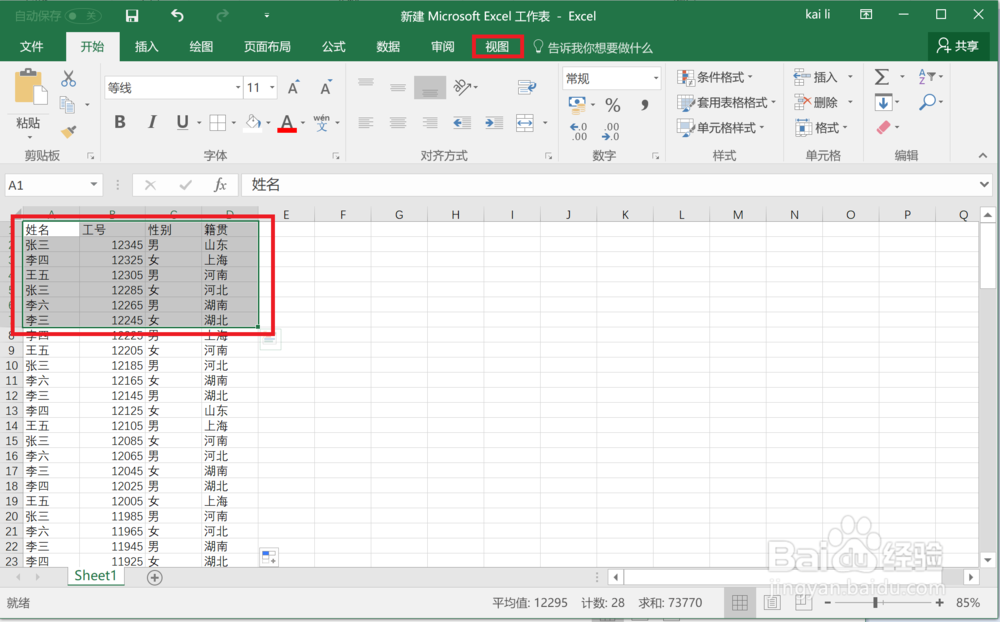Screen dimensions: 1000x622
Task: Open the 文件 tab
Action: pos(32,47)
